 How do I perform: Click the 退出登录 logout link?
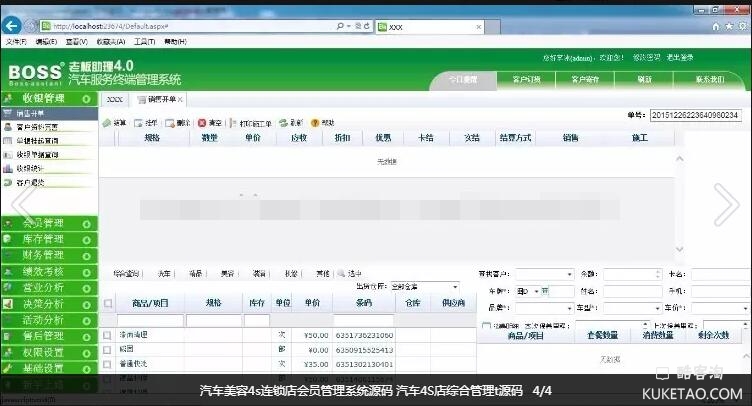[x=680, y=58]
